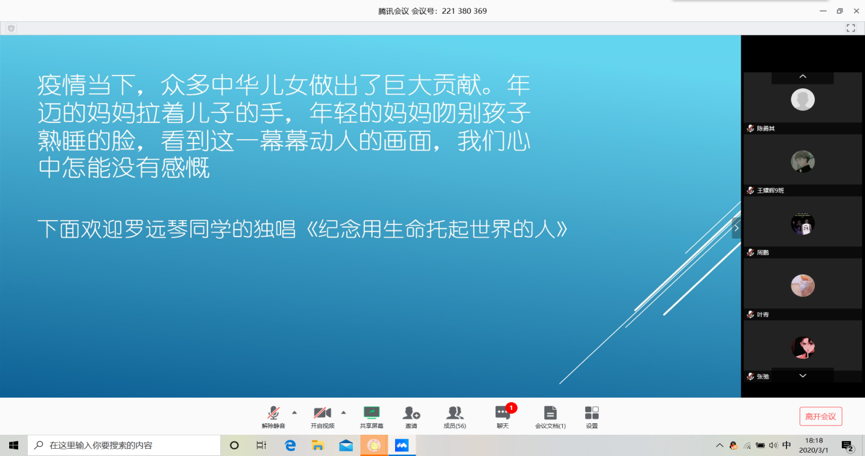Open Cortana circle icon on taskbar

coord(234,445)
